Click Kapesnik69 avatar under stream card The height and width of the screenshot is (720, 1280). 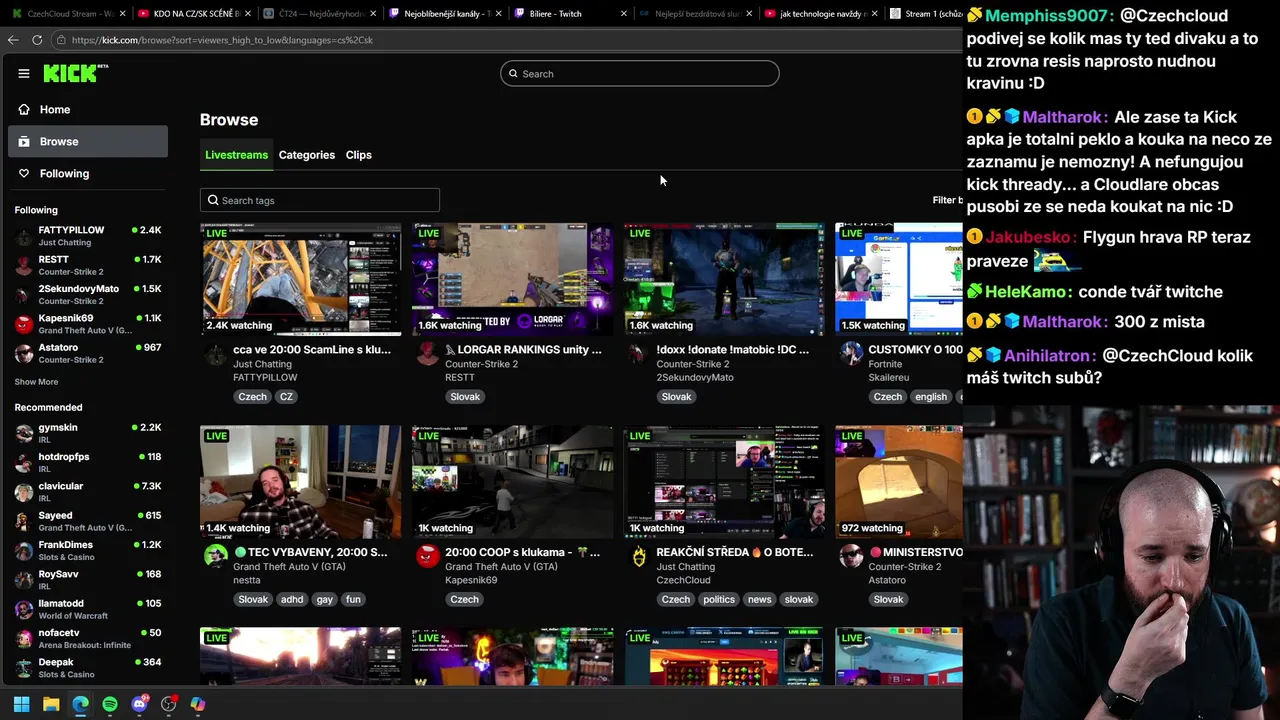coord(427,557)
